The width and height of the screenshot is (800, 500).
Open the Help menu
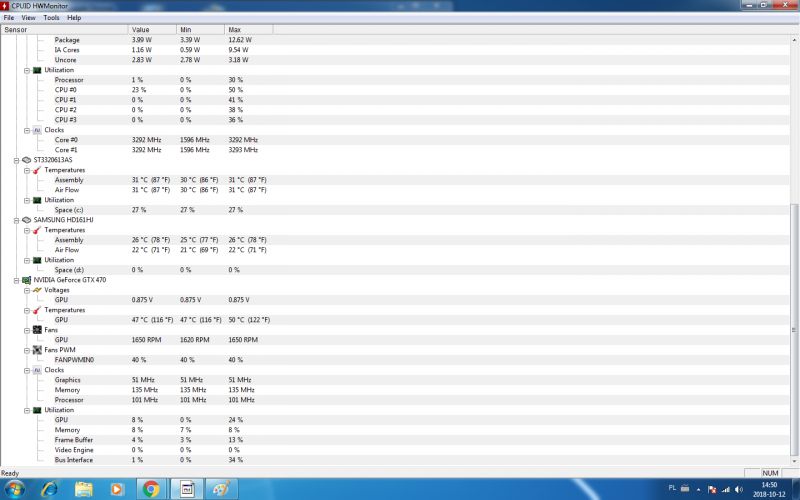point(74,17)
